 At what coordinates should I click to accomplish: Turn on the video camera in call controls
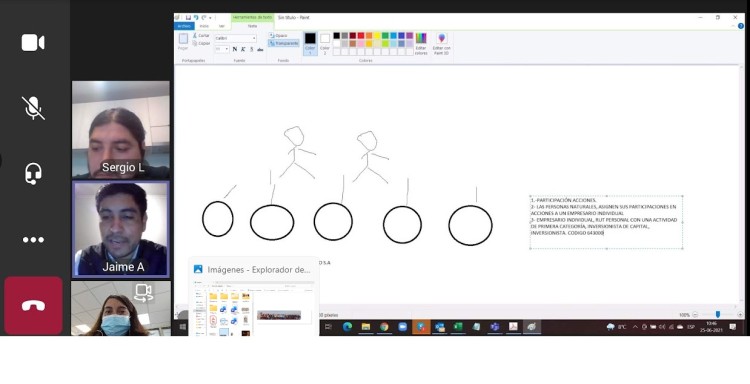coord(33,43)
